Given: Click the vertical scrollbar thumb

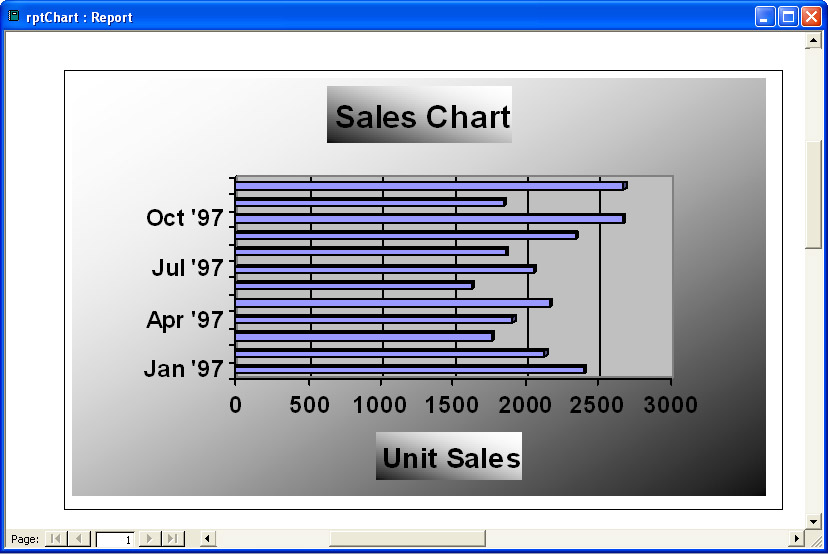Looking at the screenshot, I should pos(813,193).
